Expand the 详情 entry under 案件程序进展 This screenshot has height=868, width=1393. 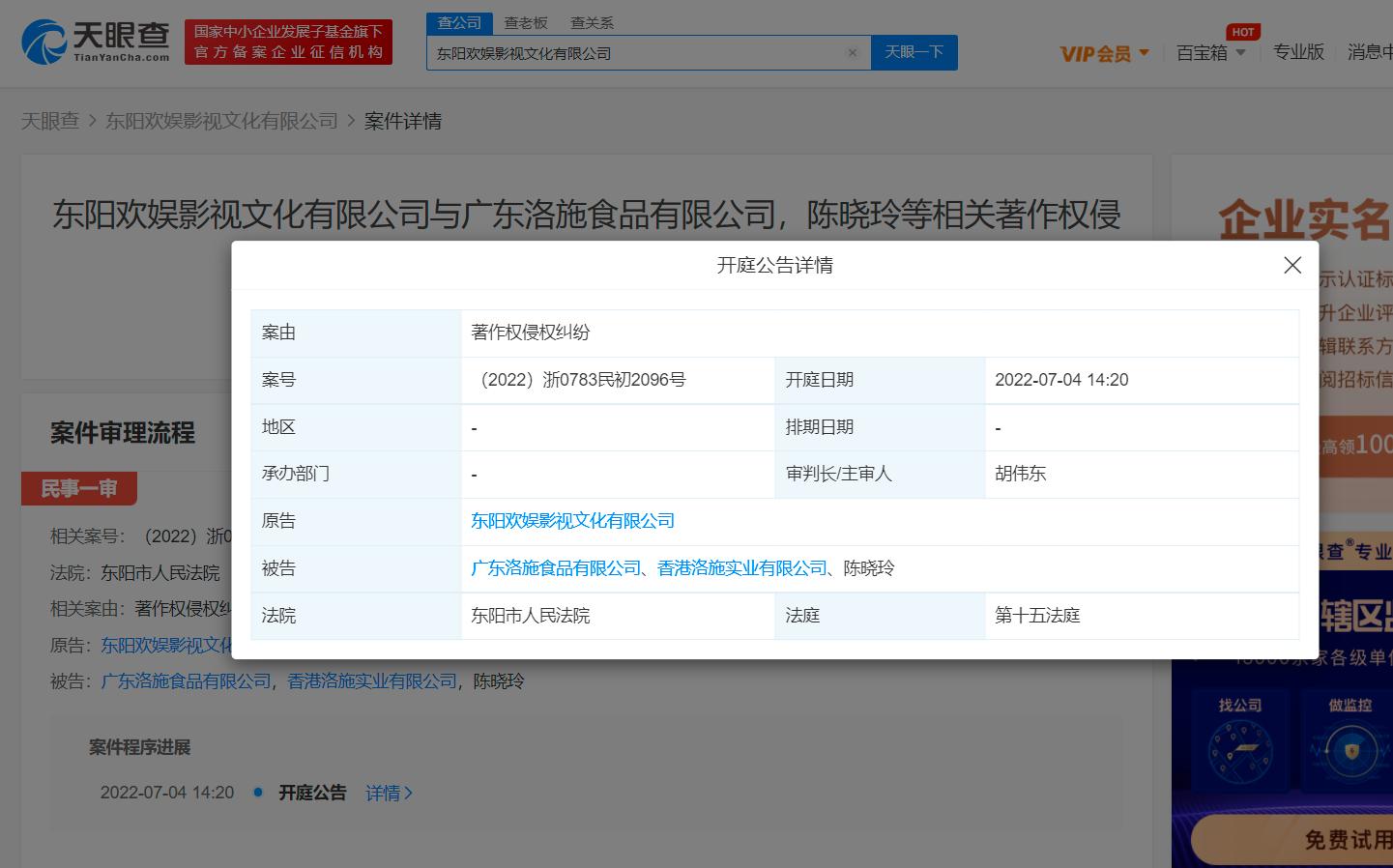coord(388,793)
